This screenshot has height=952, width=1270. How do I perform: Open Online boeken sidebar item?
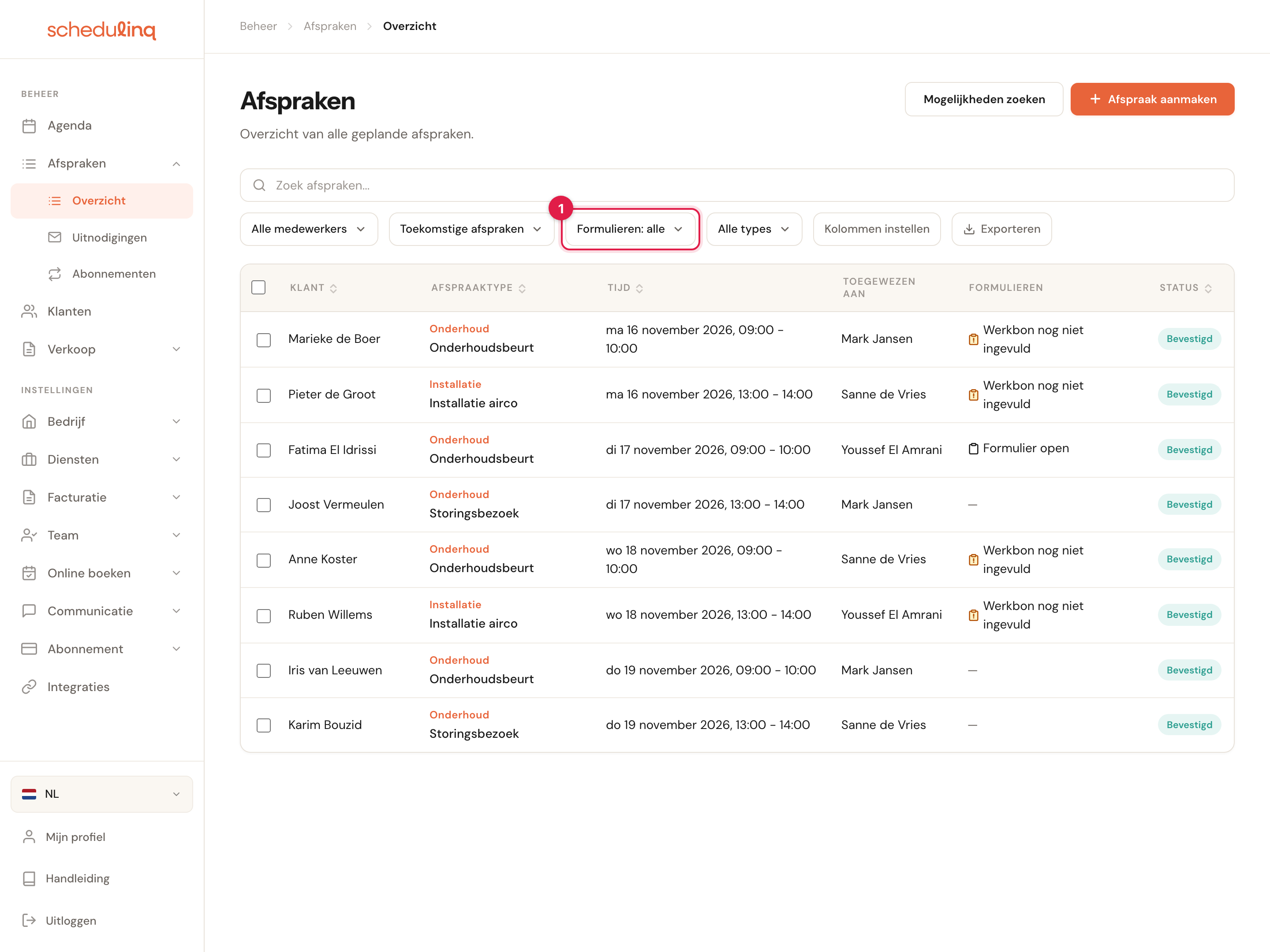click(x=101, y=573)
